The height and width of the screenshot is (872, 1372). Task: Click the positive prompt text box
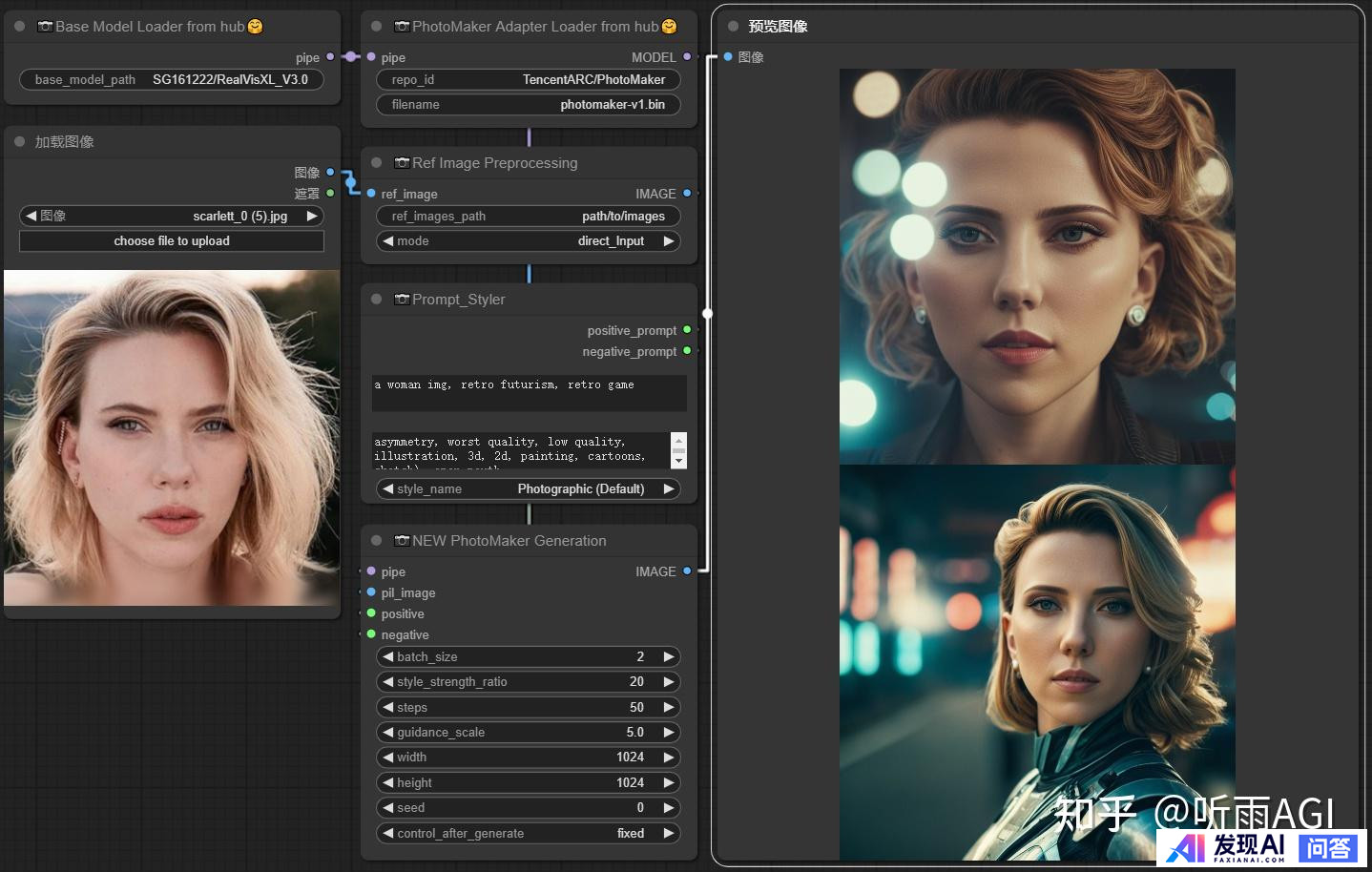point(529,393)
